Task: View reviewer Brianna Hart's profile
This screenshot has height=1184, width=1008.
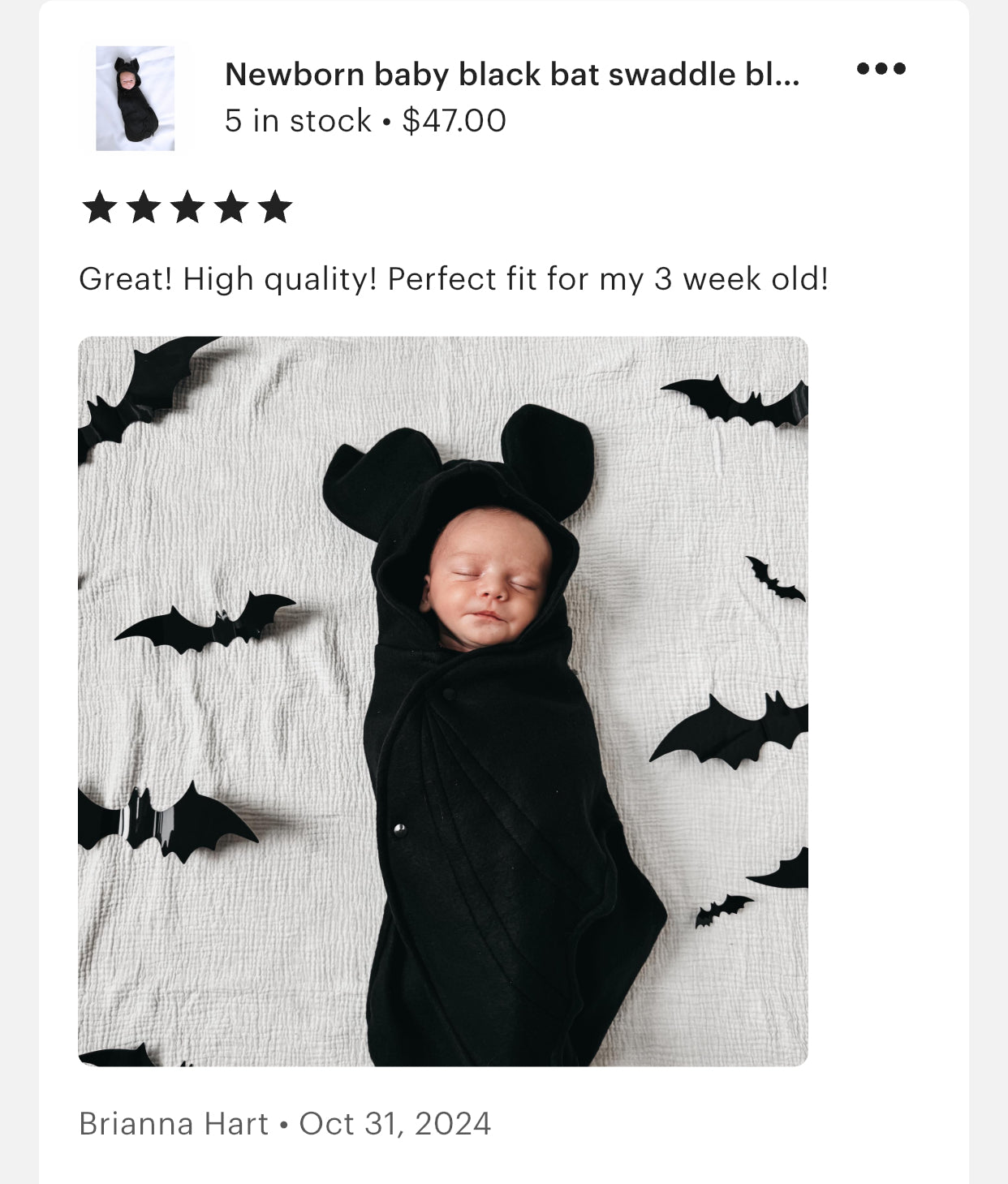Action: point(173,1124)
